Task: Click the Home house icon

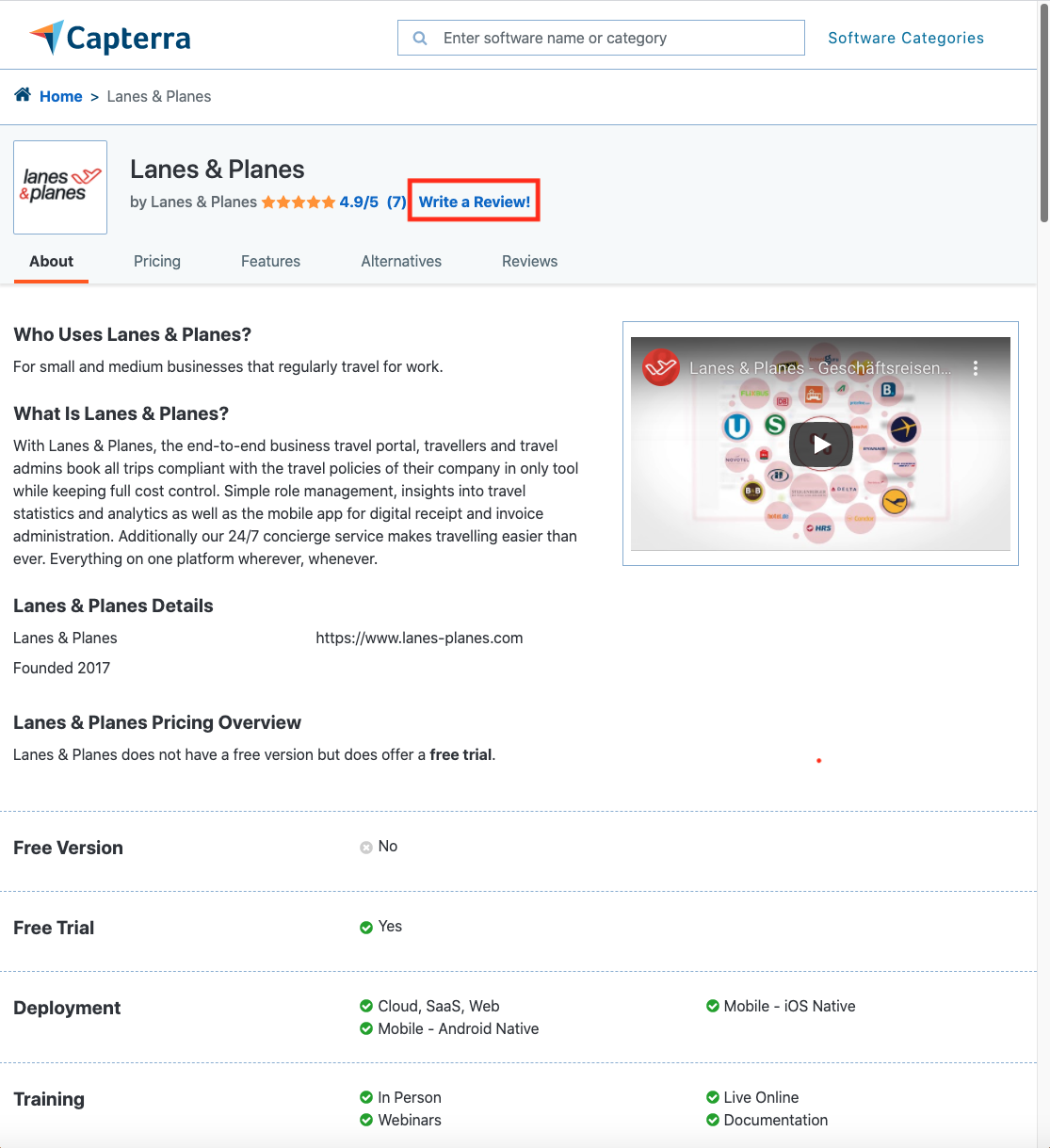Action: click(x=23, y=95)
